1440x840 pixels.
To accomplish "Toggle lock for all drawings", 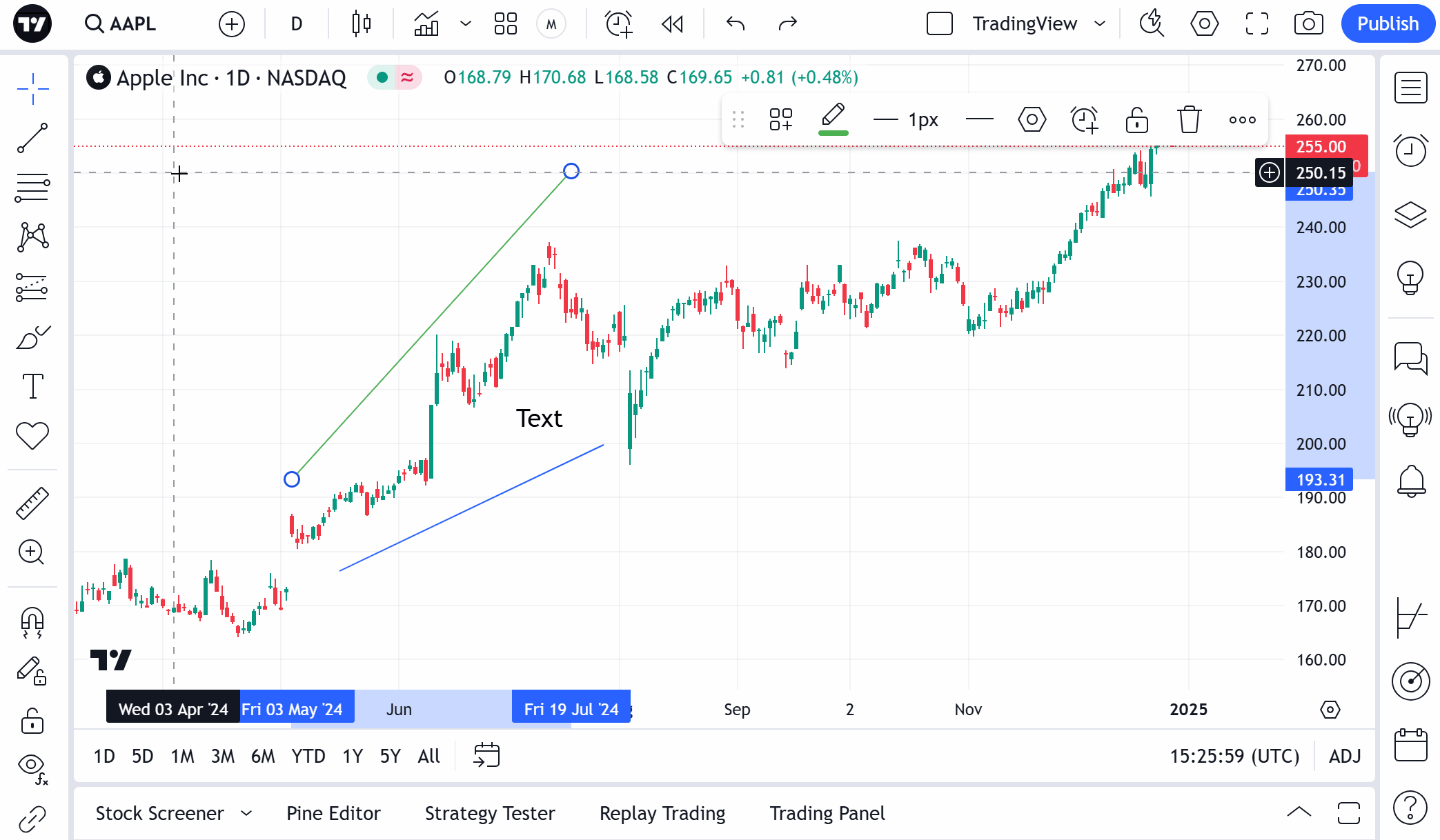I will point(32,721).
